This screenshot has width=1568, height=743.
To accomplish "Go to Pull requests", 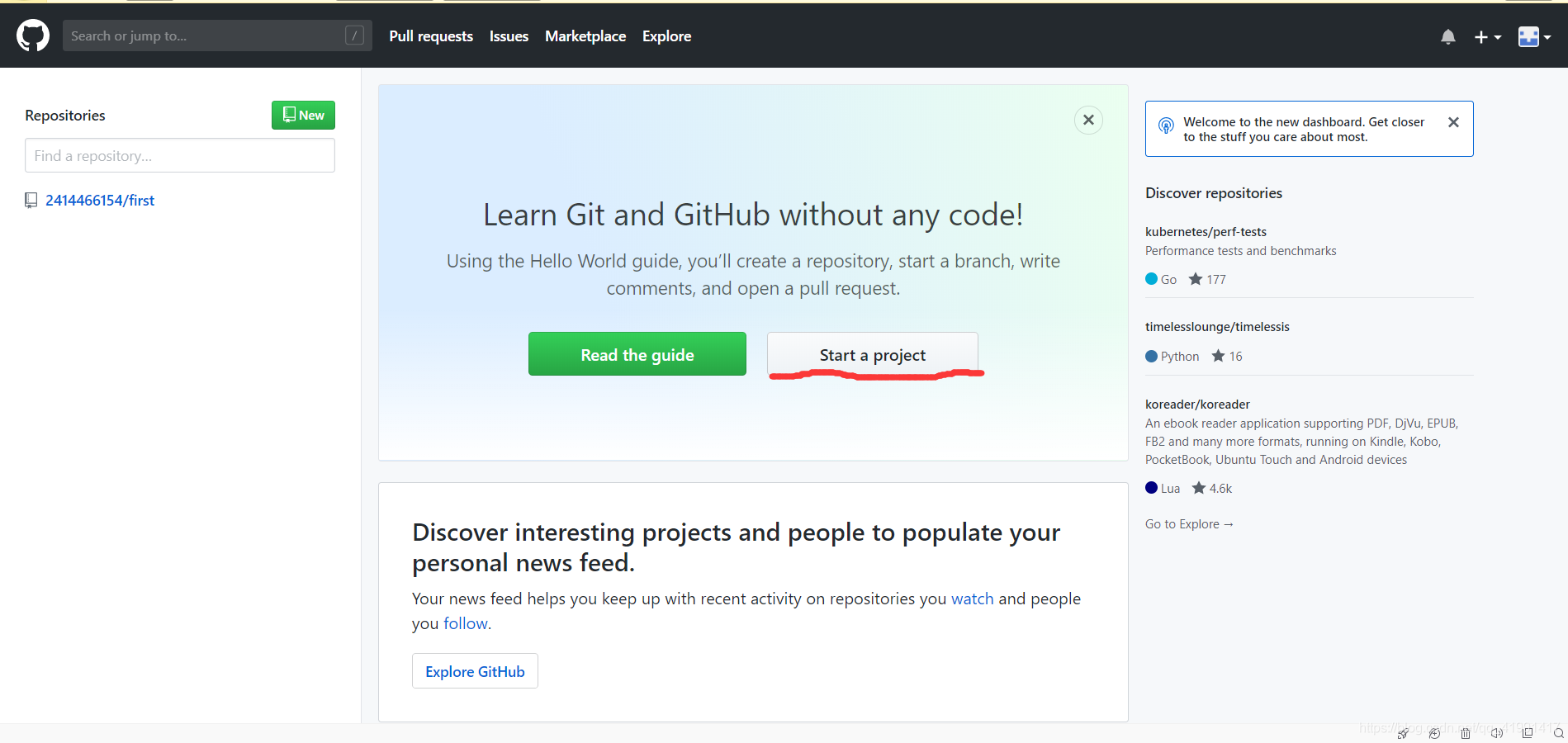I will coord(431,36).
